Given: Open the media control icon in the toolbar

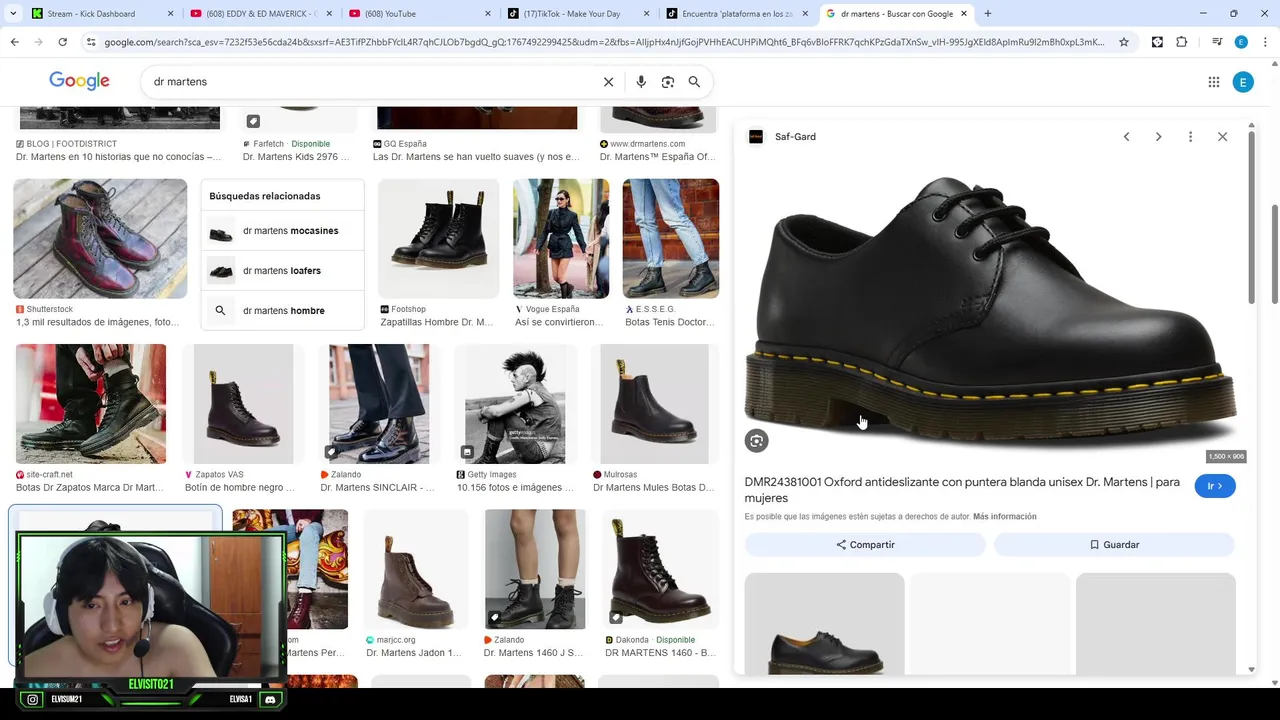Looking at the screenshot, I should click(1217, 42).
